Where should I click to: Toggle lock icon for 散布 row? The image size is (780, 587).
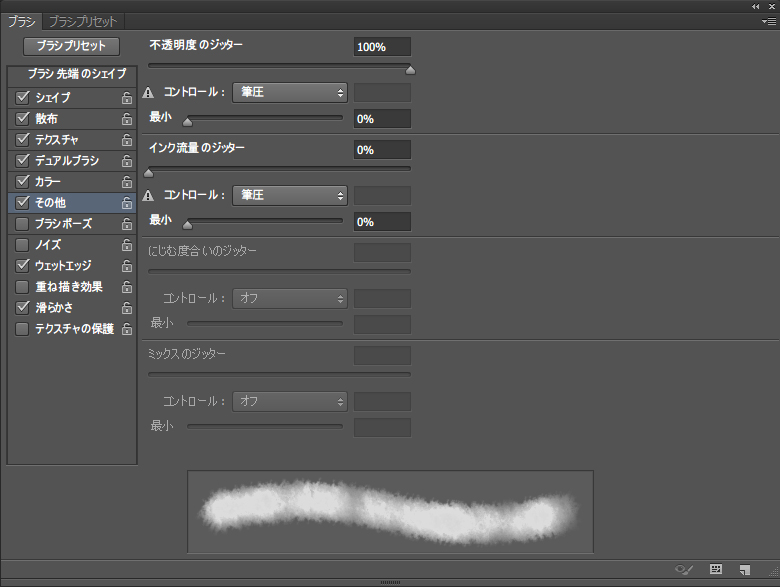coord(127,119)
